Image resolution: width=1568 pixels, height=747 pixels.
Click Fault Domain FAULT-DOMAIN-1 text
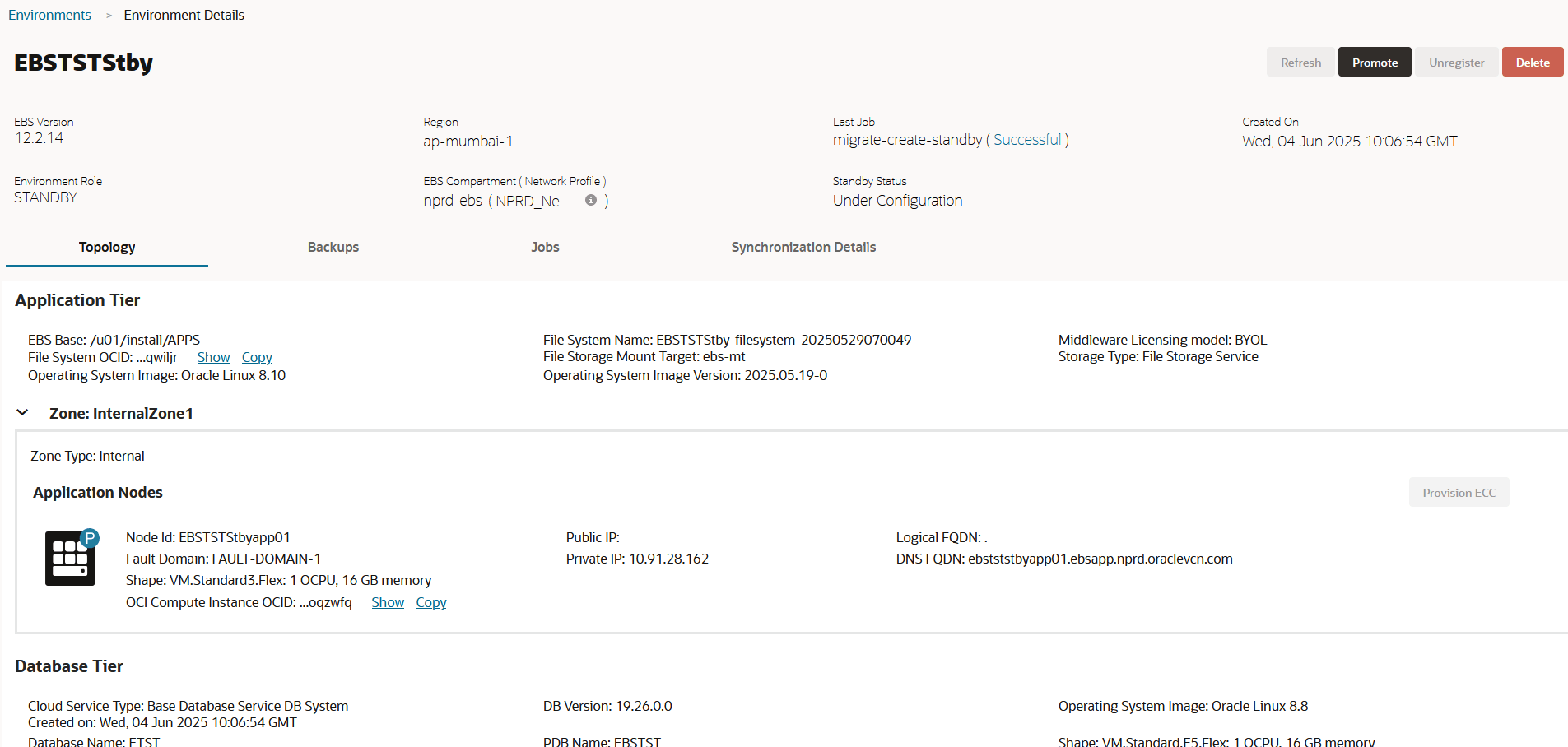click(223, 559)
